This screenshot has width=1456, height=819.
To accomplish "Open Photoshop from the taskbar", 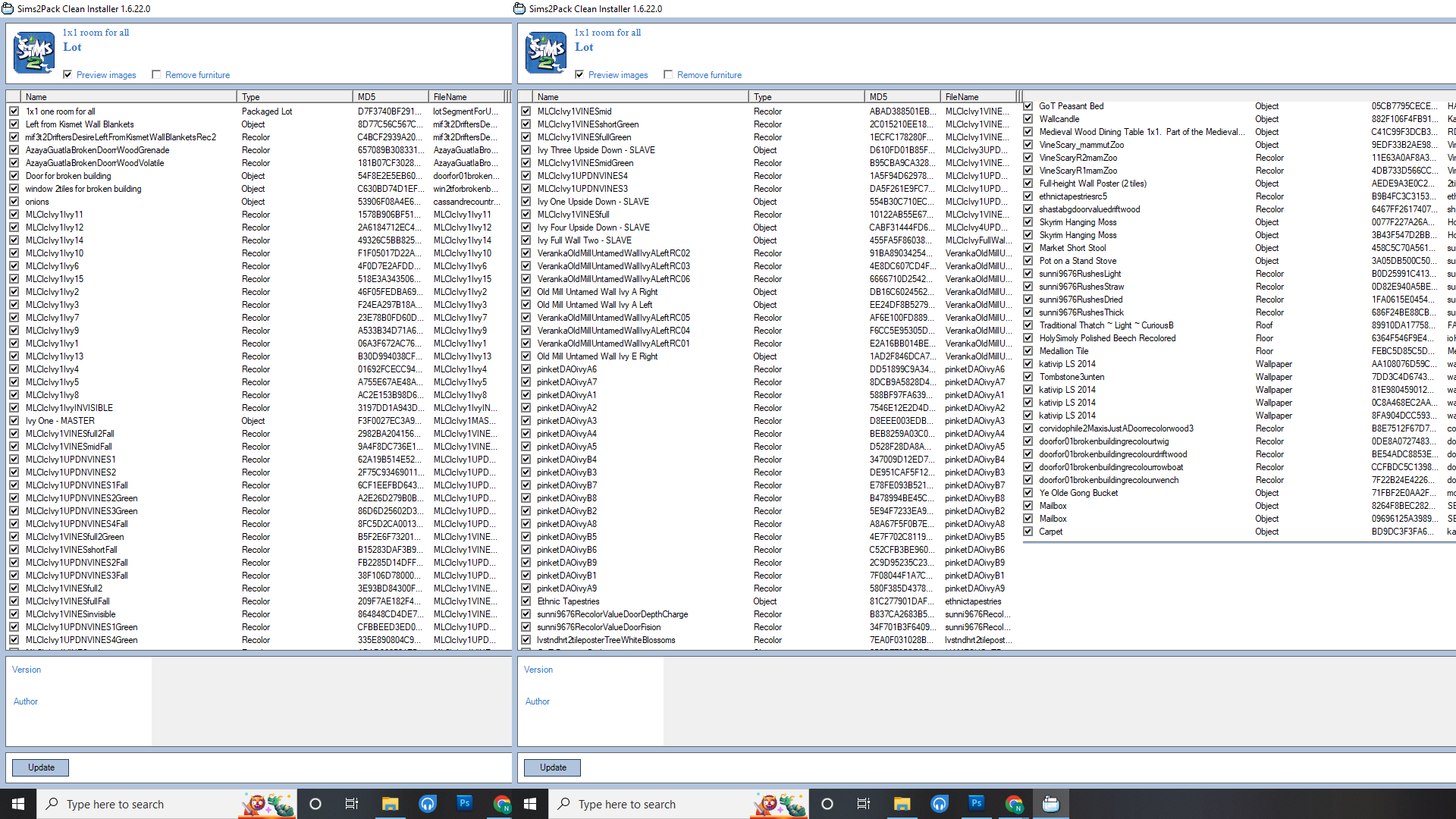I will 464,804.
